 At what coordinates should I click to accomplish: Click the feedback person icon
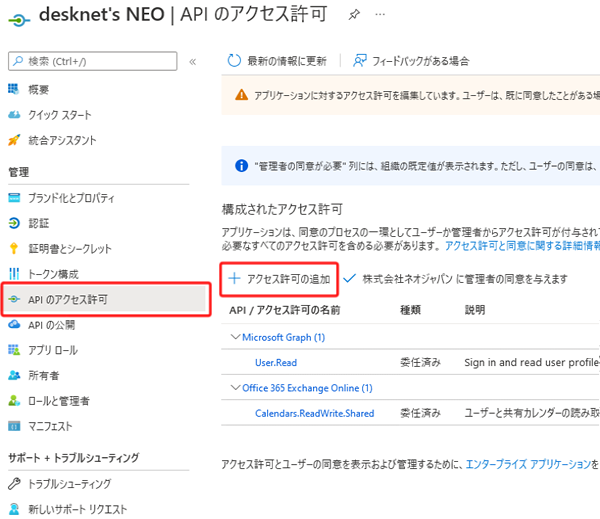(360, 60)
